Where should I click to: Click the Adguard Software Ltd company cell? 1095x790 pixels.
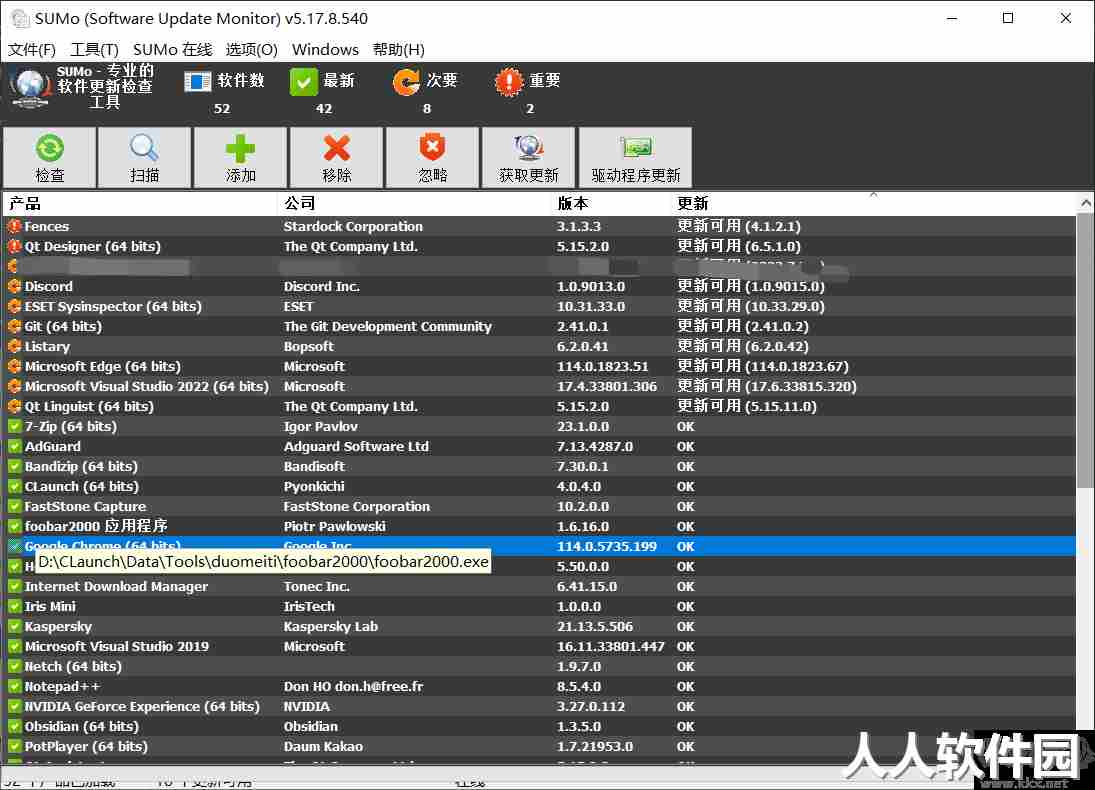click(356, 446)
